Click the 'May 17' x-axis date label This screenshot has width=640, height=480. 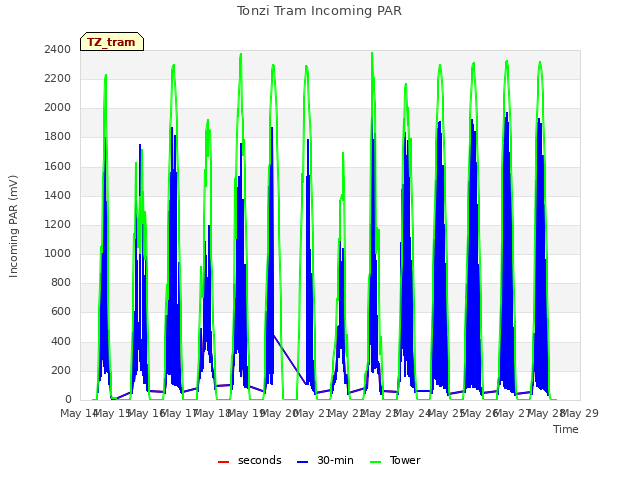coord(179,413)
